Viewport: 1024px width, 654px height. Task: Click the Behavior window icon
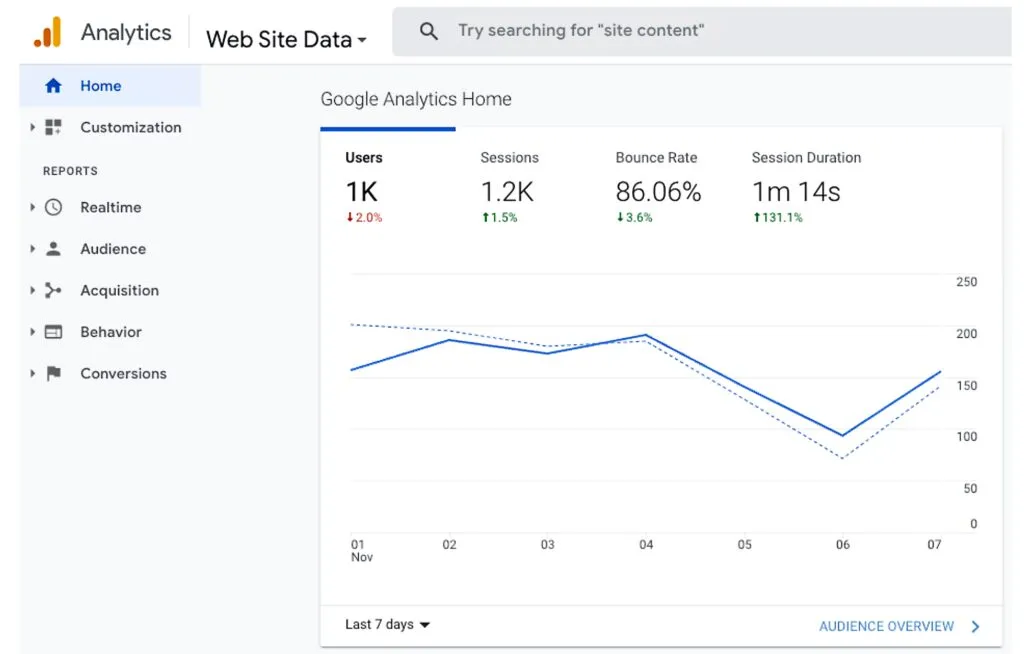(x=53, y=332)
